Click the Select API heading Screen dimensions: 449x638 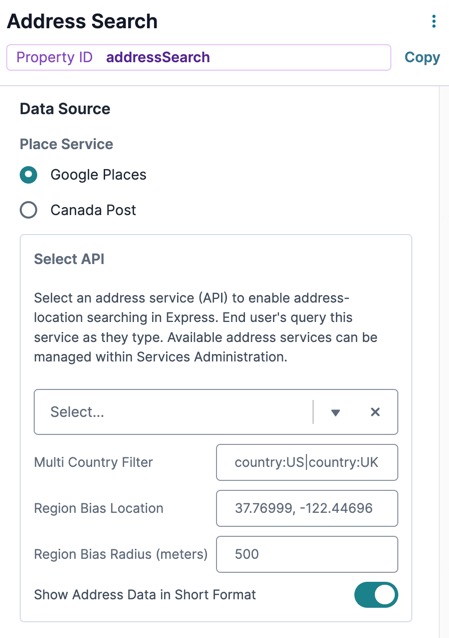click(69, 259)
